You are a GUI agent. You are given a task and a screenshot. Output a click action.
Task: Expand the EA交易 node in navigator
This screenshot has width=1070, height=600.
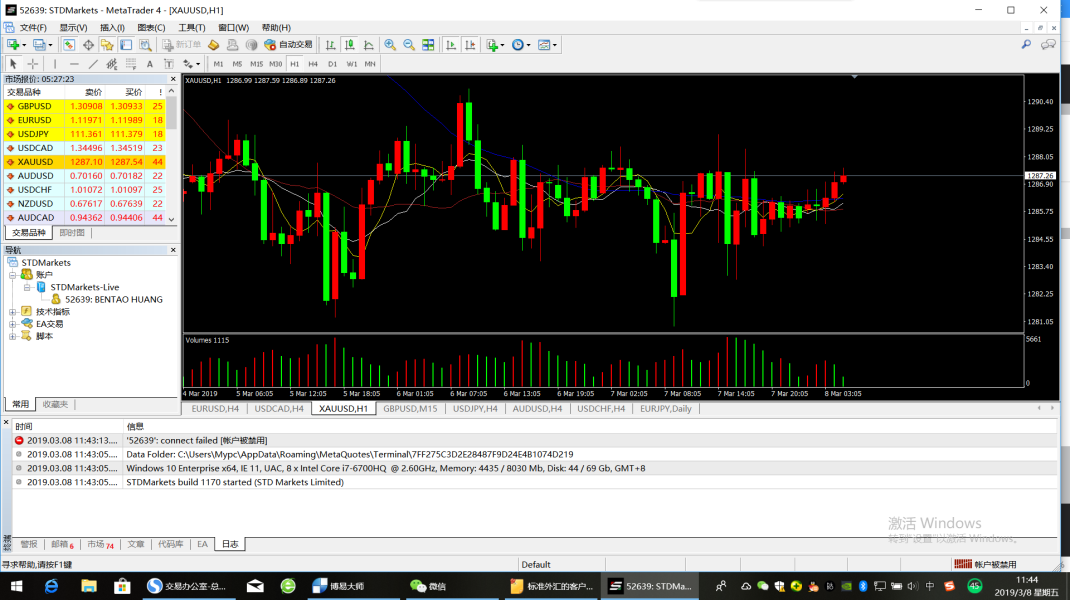(x=13, y=324)
